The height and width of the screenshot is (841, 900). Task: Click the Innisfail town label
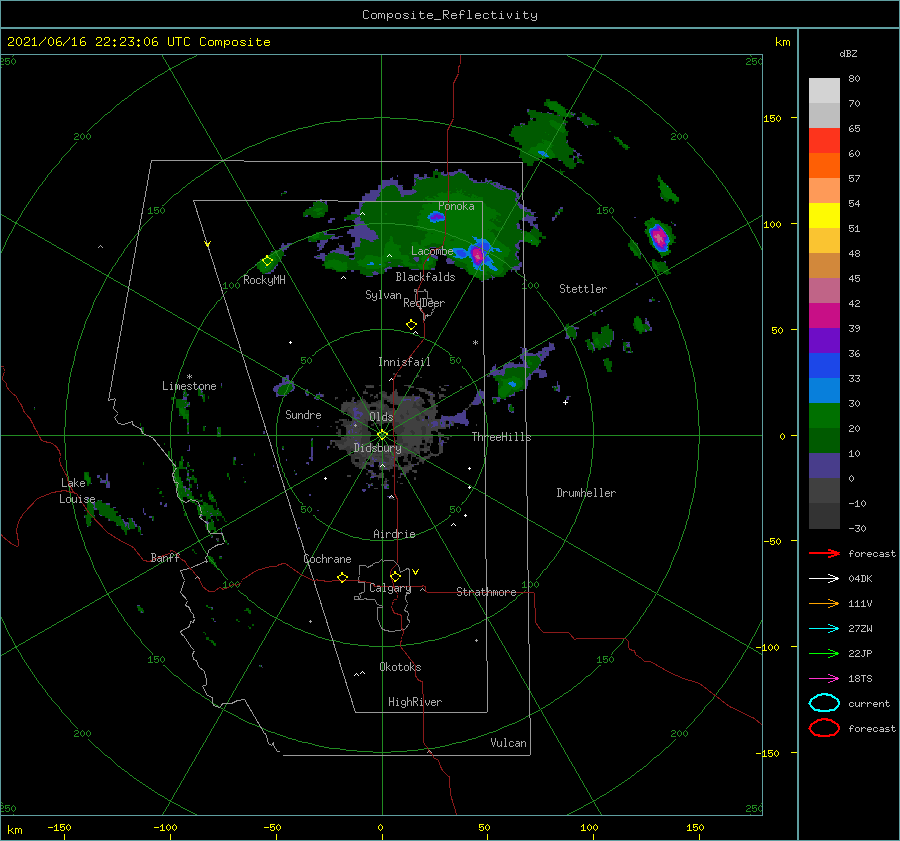[404, 362]
